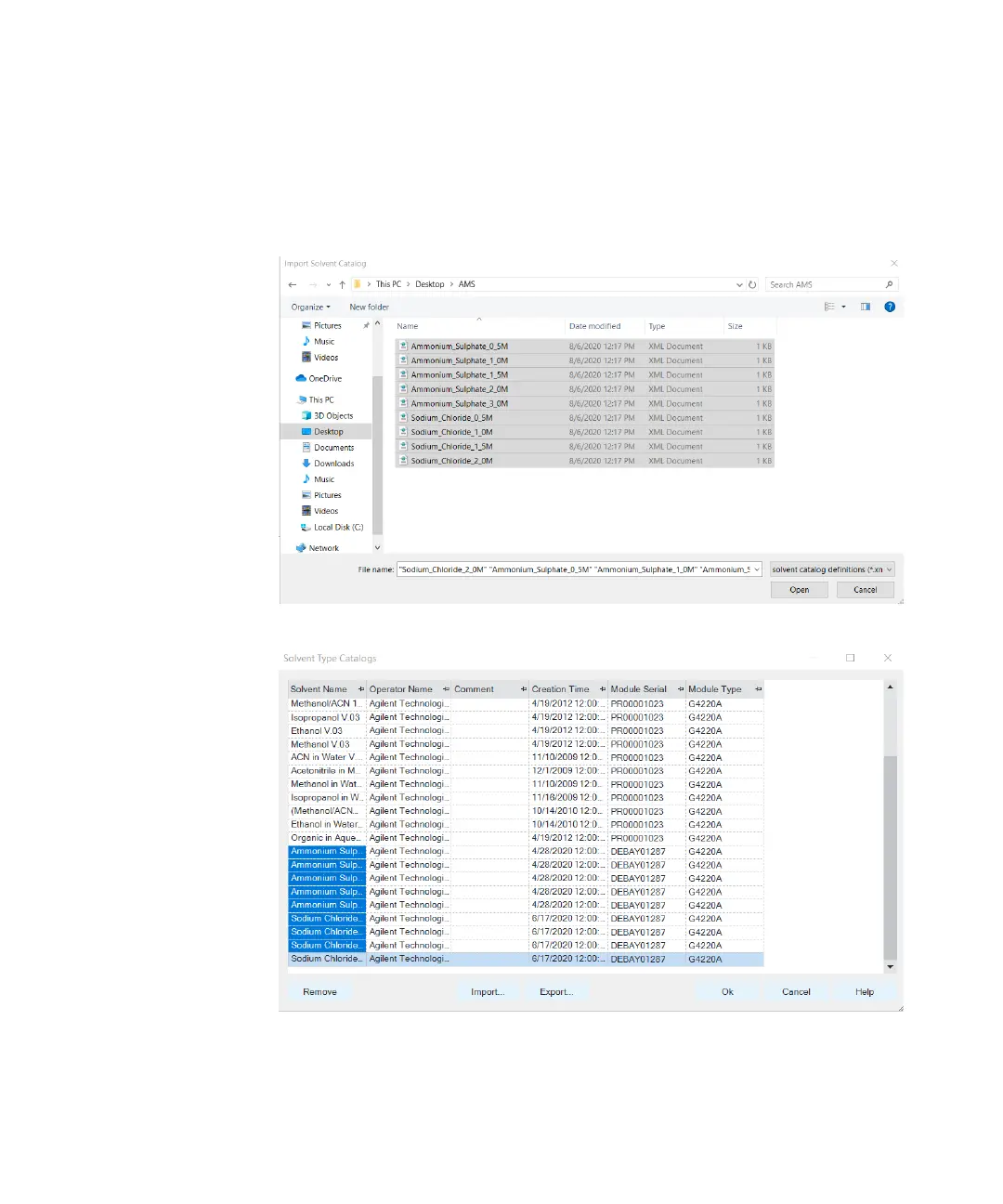Screen dimensions: 1003x1204
Task: Select This PC in the navigation pane
Action: coord(316,399)
